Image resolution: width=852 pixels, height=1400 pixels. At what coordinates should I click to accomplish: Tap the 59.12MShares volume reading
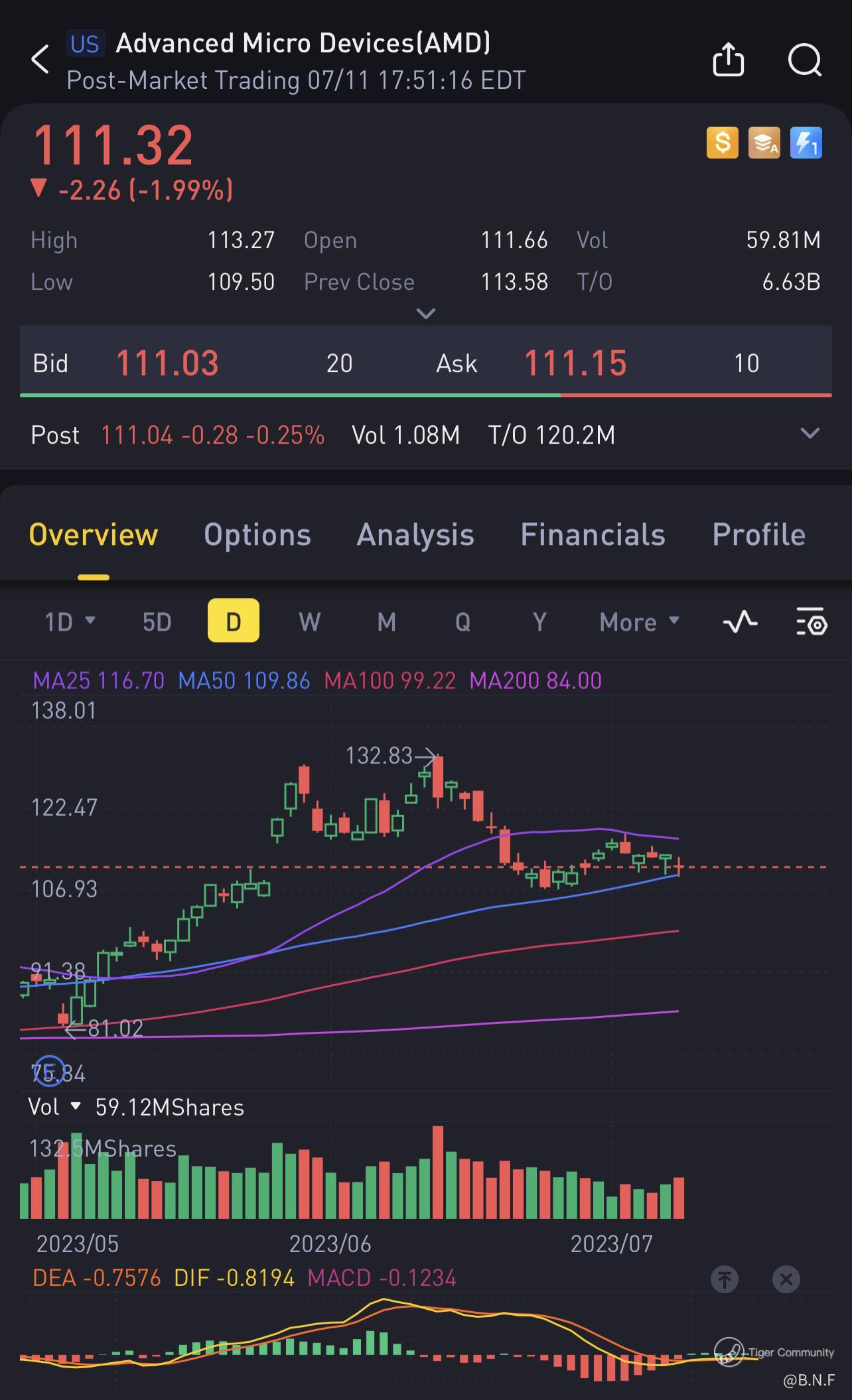tap(170, 1107)
